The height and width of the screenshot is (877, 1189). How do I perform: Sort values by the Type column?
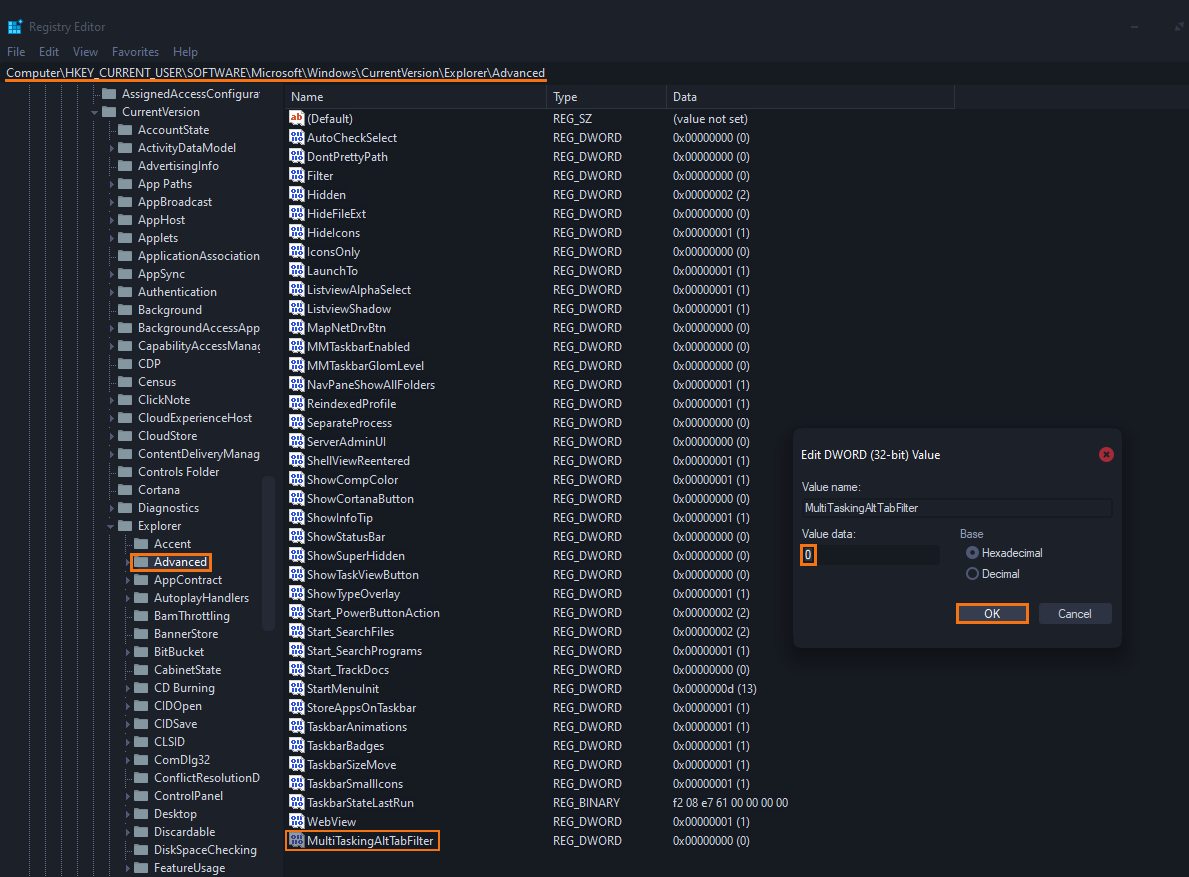click(607, 97)
